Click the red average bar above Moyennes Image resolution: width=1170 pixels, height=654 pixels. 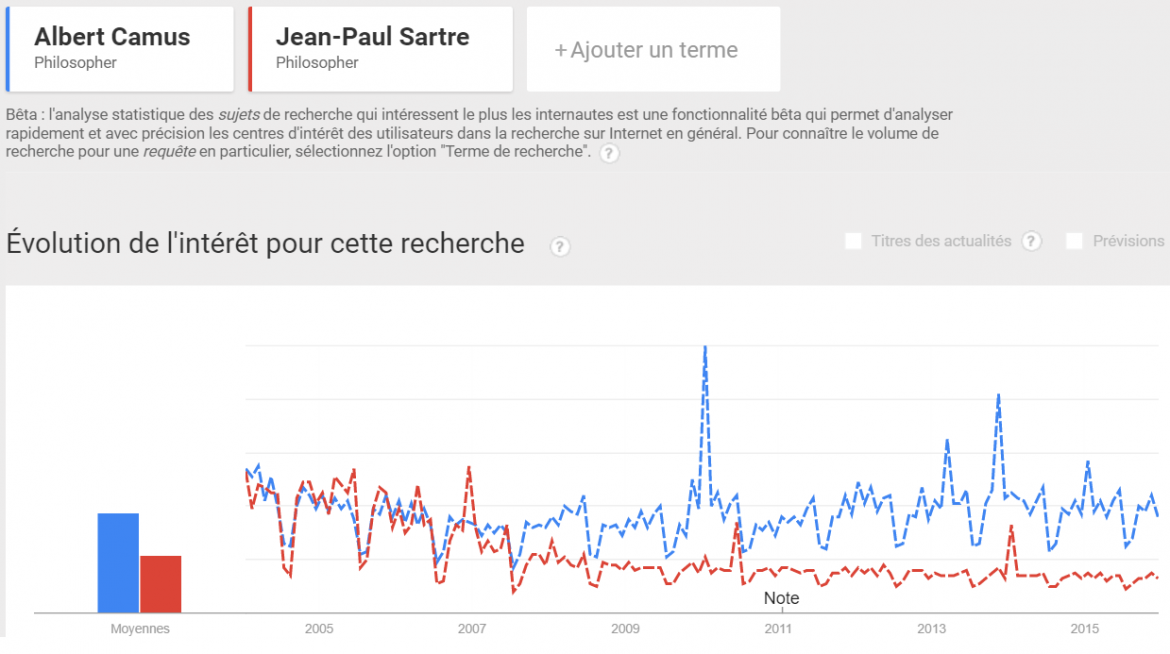click(x=161, y=583)
